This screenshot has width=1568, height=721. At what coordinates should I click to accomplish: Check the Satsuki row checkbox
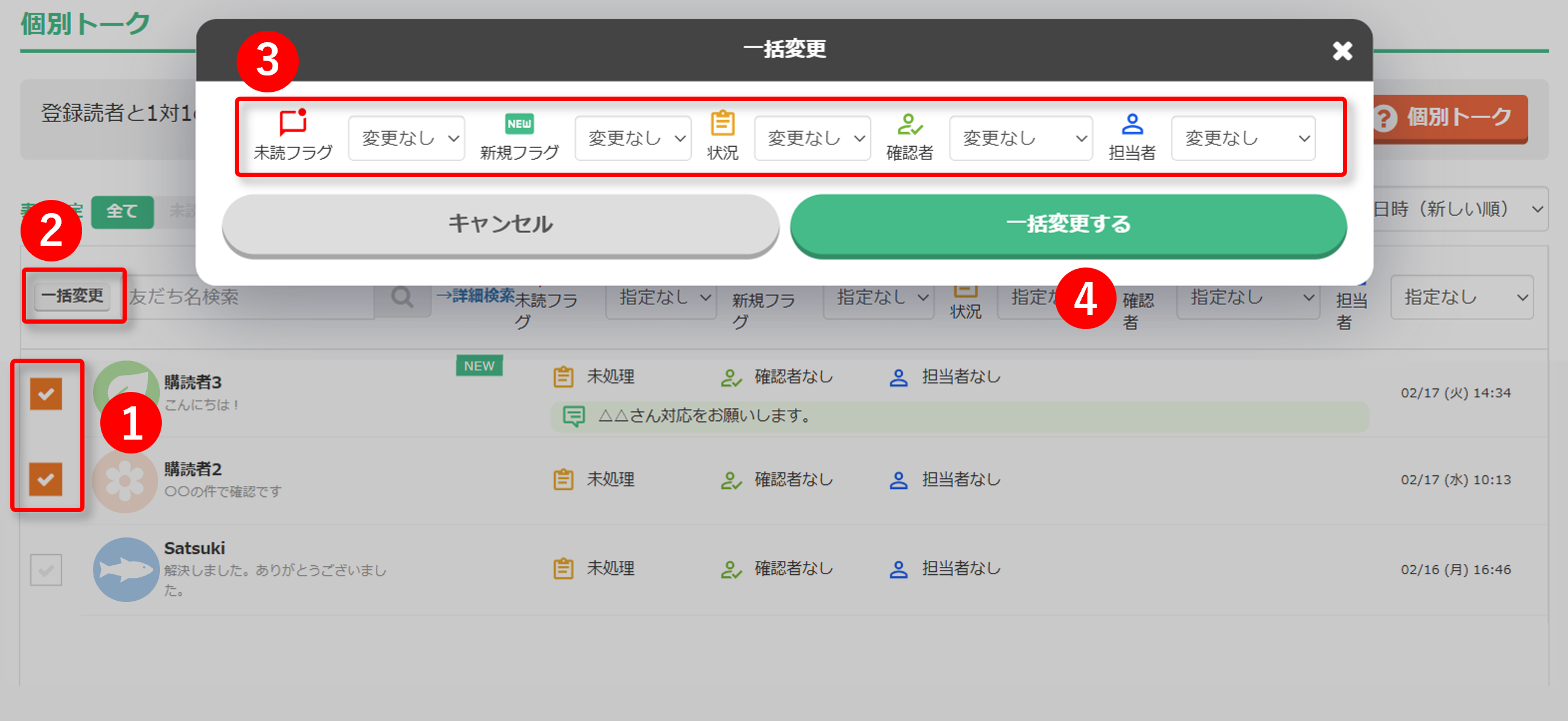click(x=46, y=570)
